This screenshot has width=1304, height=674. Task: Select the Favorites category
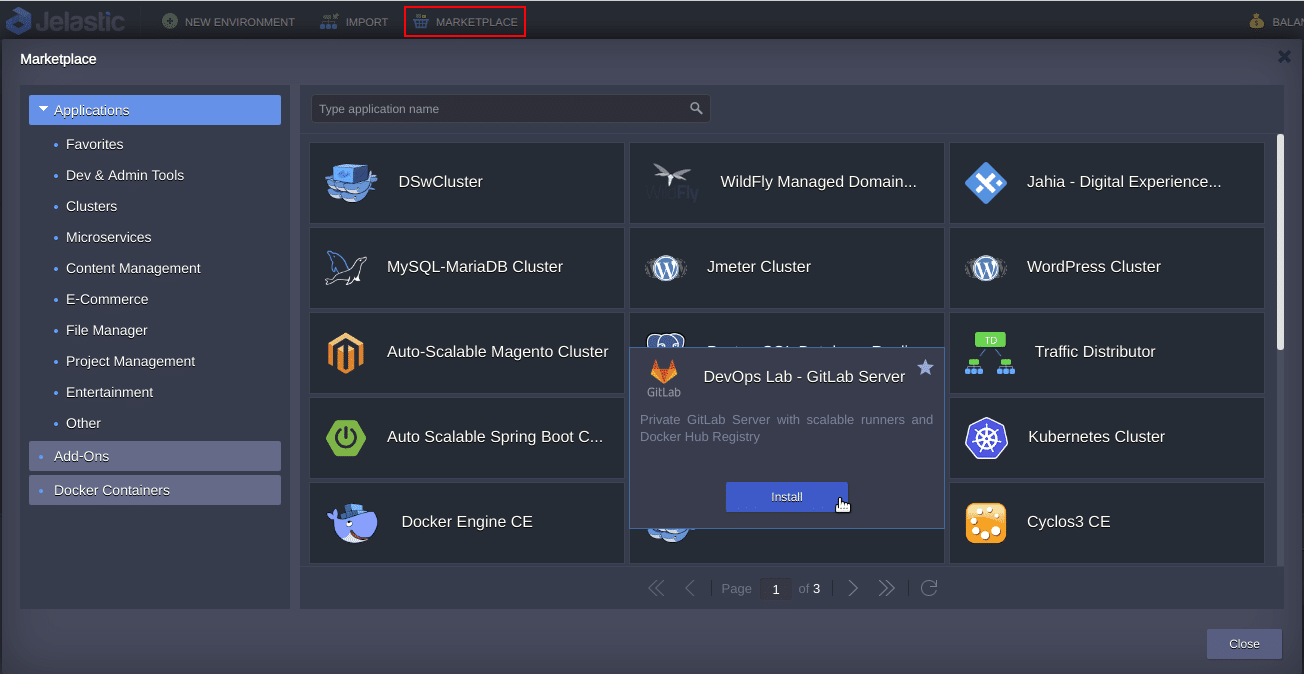click(x=95, y=144)
